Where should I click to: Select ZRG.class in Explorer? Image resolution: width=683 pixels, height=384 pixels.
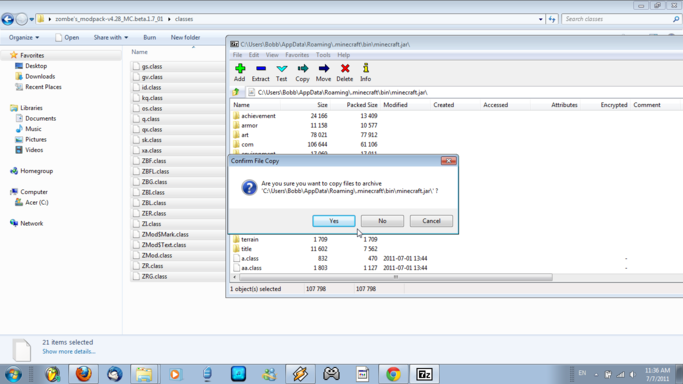(x=154, y=276)
